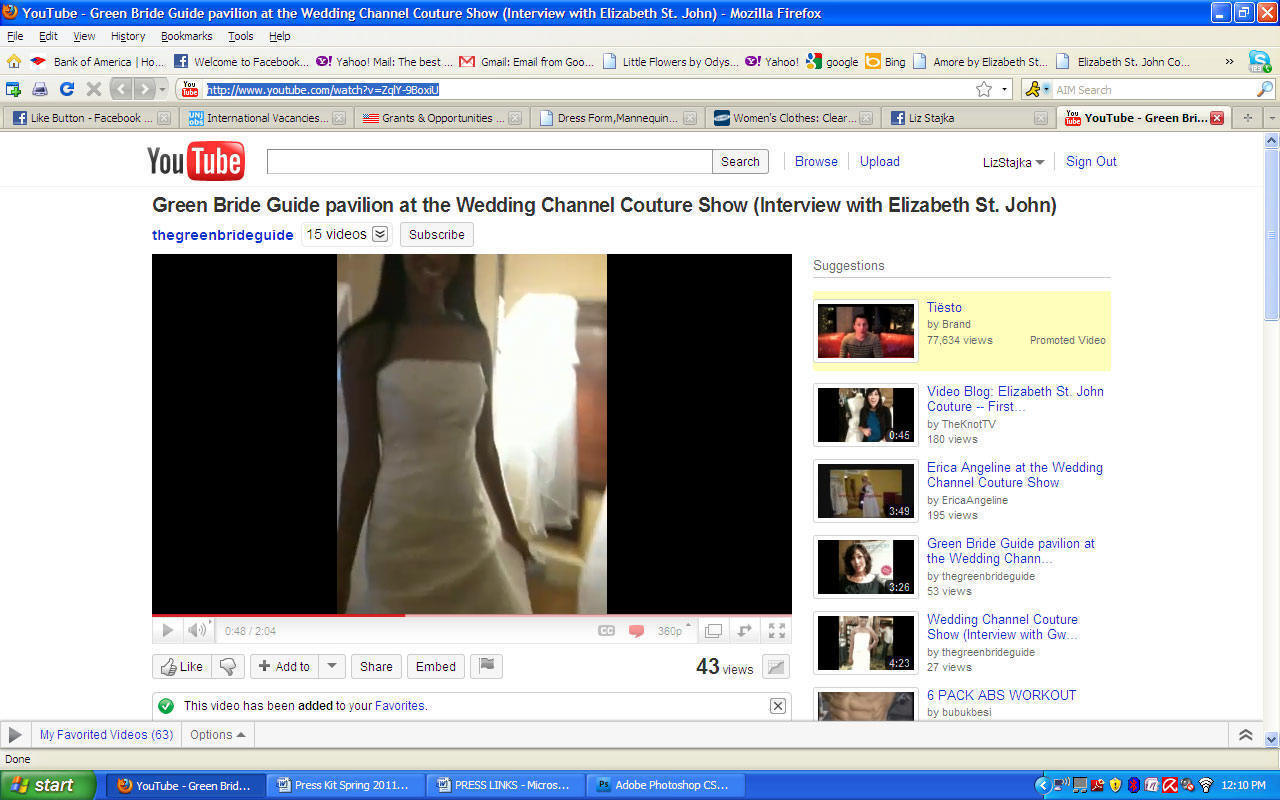Open the 360p quality selector
This screenshot has height=800, width=1280.
pos(674,631)
